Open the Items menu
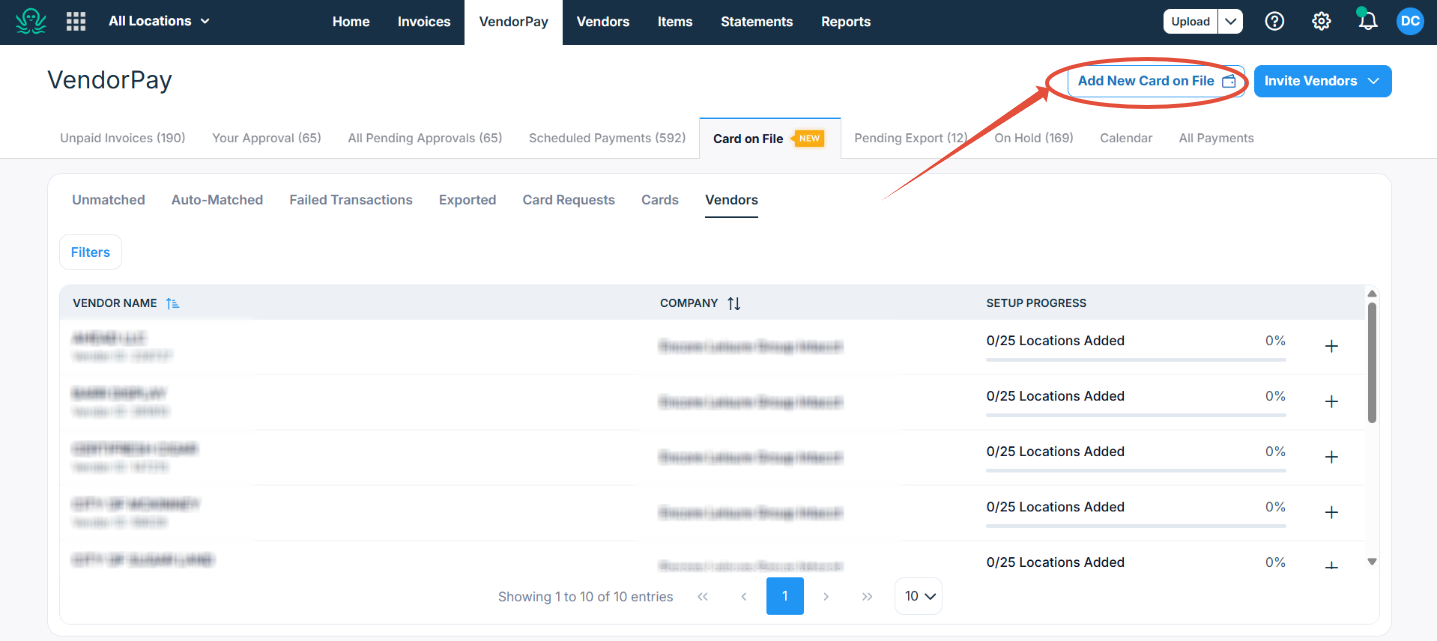 click(675, 21)
